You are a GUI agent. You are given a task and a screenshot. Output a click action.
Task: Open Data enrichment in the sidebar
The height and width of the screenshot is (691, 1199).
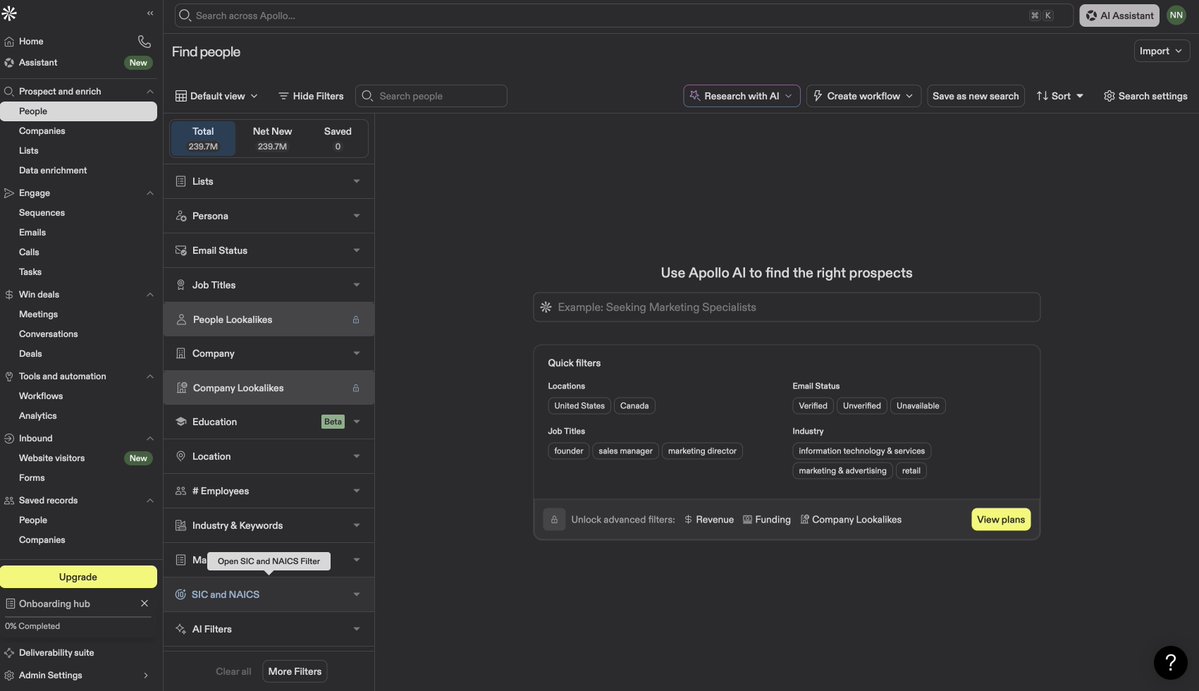(53, 170)
